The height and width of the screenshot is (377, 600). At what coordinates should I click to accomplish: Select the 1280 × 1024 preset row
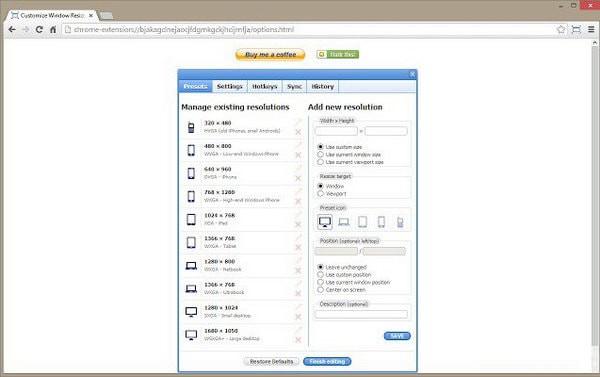[x=243, y=312]
